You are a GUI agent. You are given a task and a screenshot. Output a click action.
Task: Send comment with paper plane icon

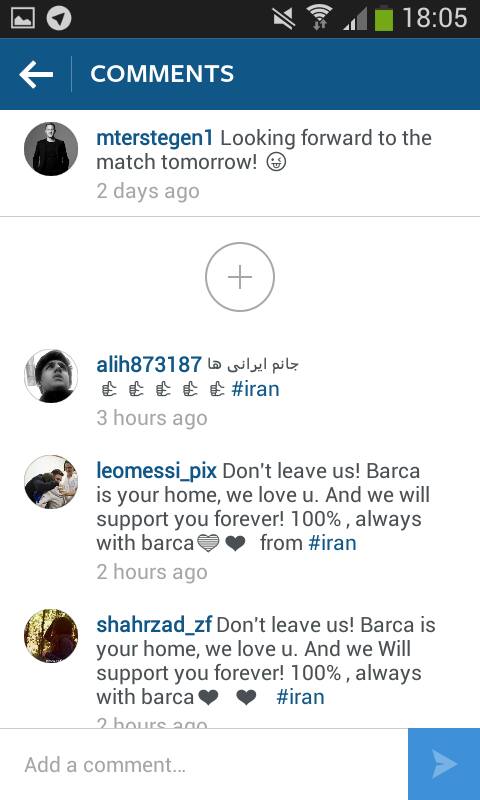point(444,764)
